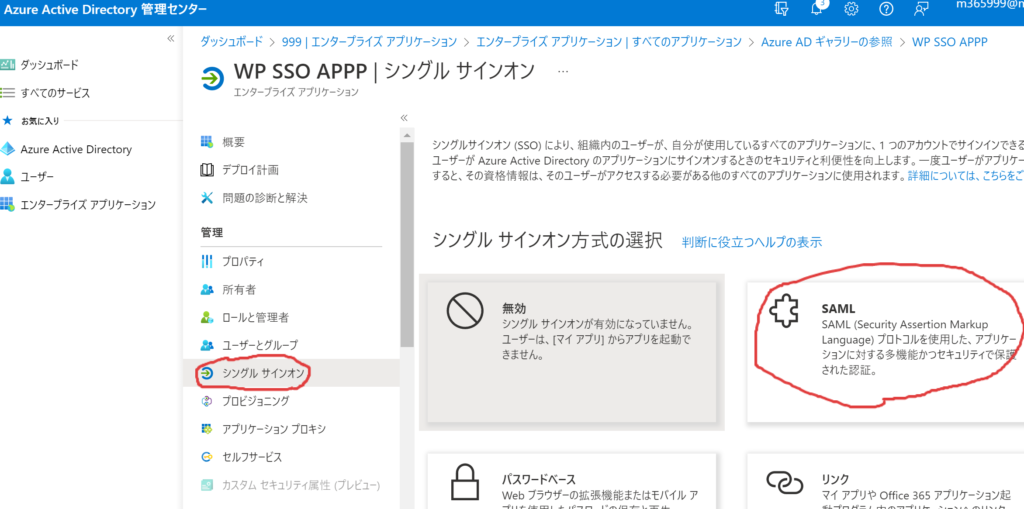The width and height of the screenshot is (1024, 509).
Task: Open the help question mark icon
Action: click(x=886, y=9)
